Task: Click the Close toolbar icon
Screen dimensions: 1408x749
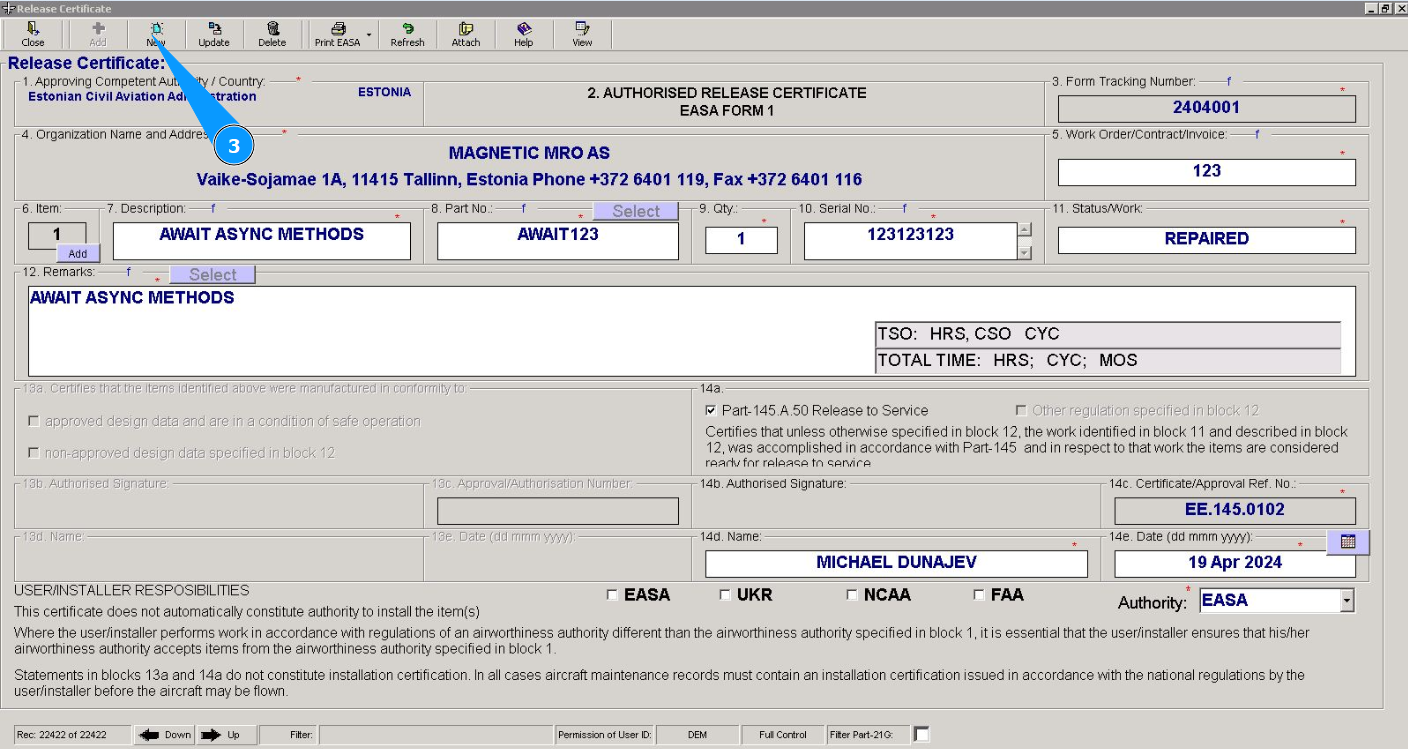Action: (33, 34)
